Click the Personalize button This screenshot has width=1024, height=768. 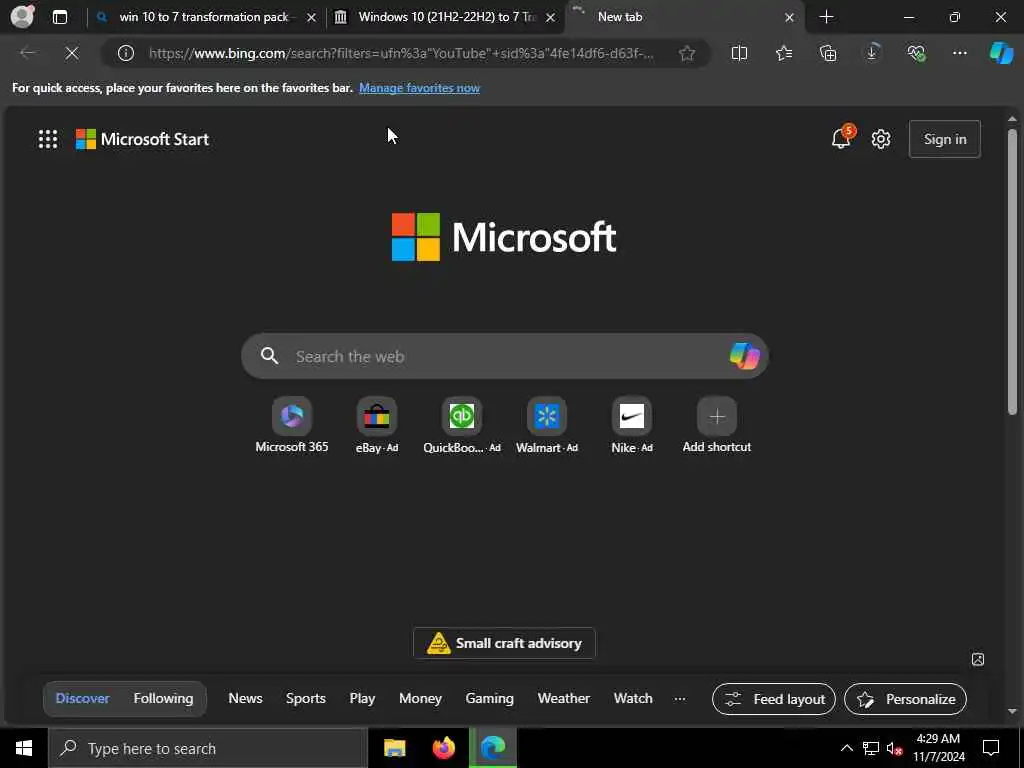click(905, 699)
